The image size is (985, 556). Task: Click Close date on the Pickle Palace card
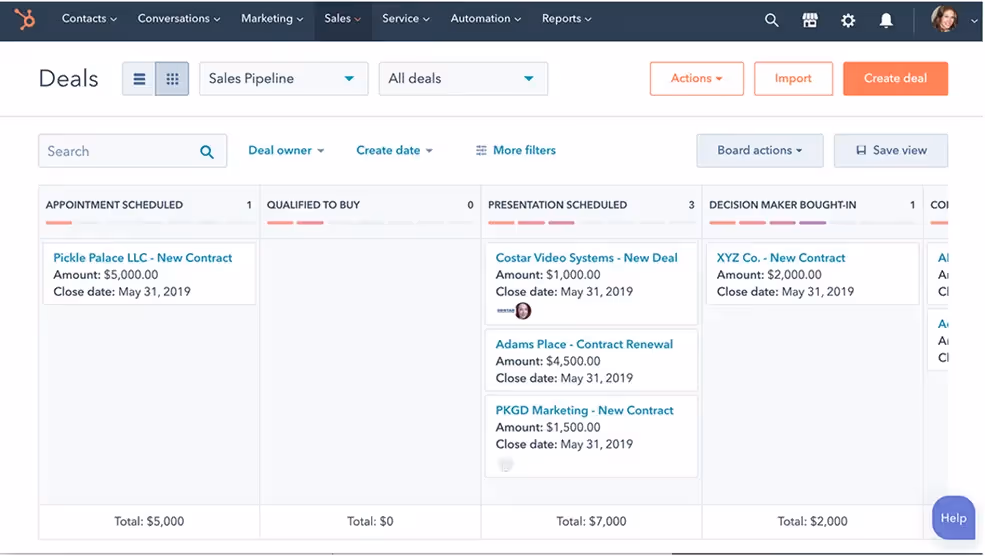click(x=122, y=292)
